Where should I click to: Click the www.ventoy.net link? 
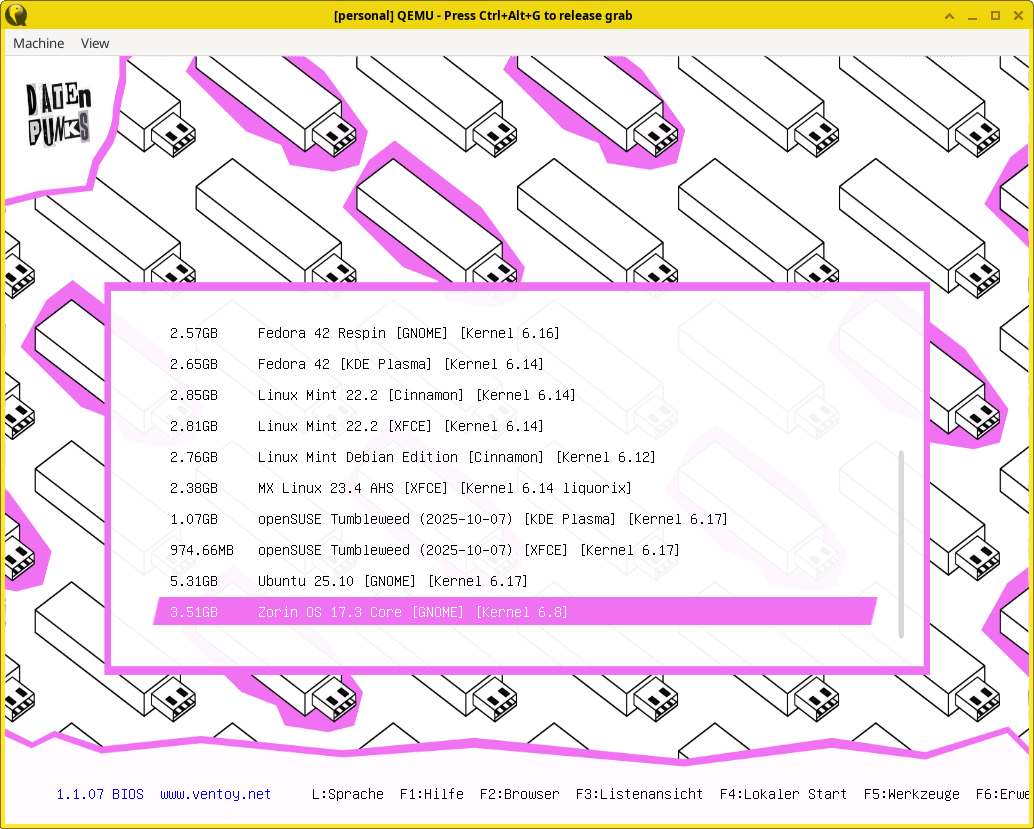tap(215, 794)
